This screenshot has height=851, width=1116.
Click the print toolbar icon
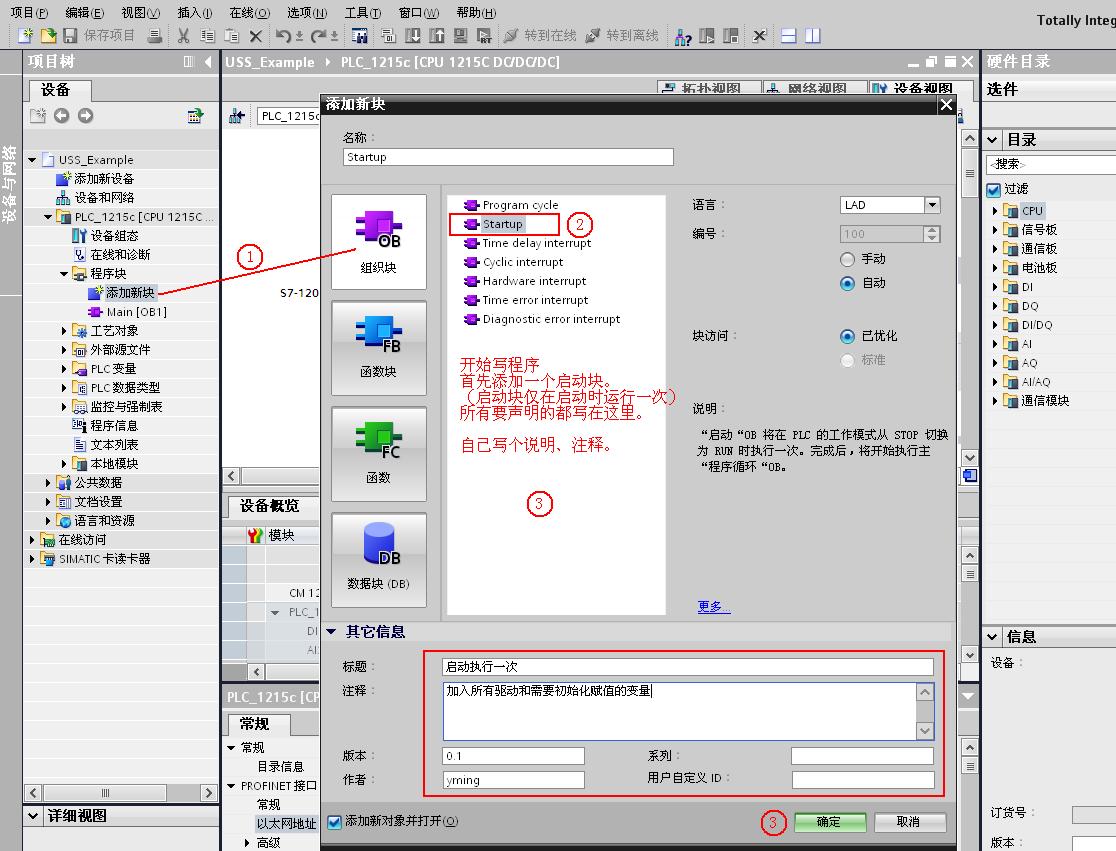click(x=154, y=36)
